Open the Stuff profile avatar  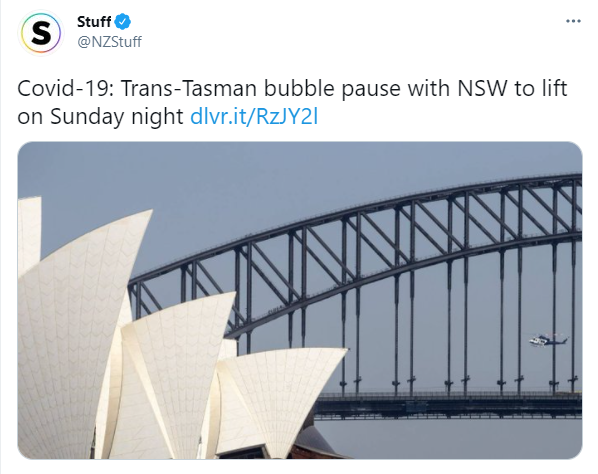pos(40,32)
